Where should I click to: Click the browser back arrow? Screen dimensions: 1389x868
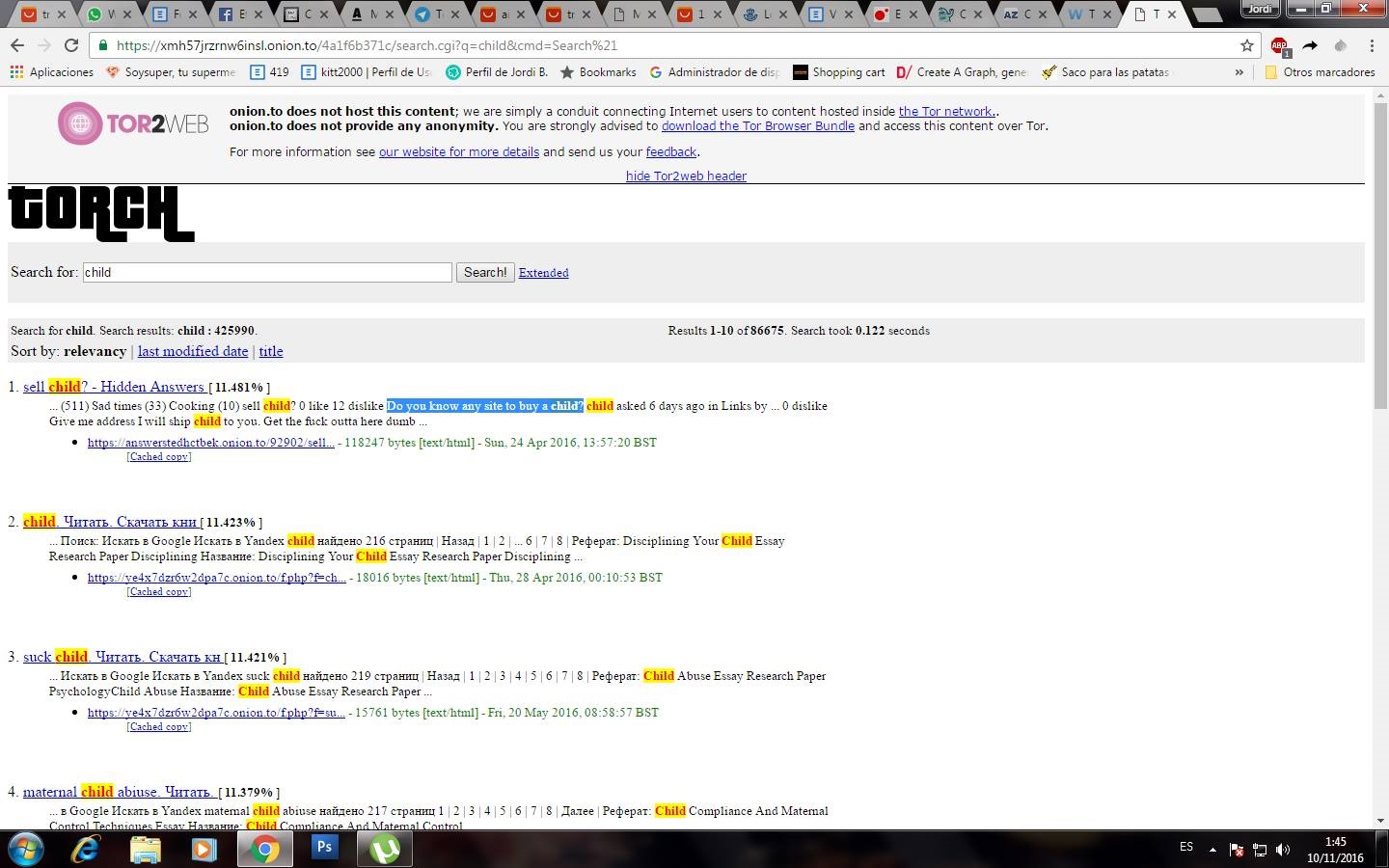coord(17,45)
